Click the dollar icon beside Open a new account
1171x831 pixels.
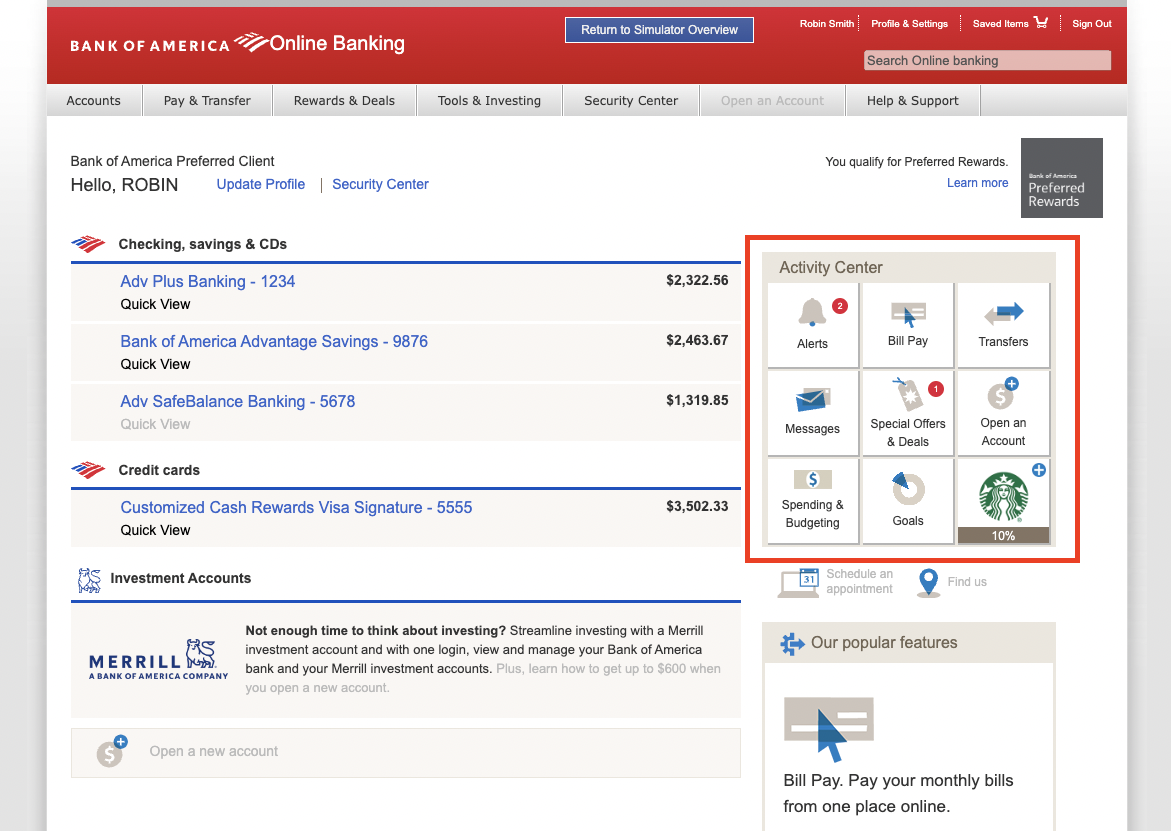[x=111, y=752]
